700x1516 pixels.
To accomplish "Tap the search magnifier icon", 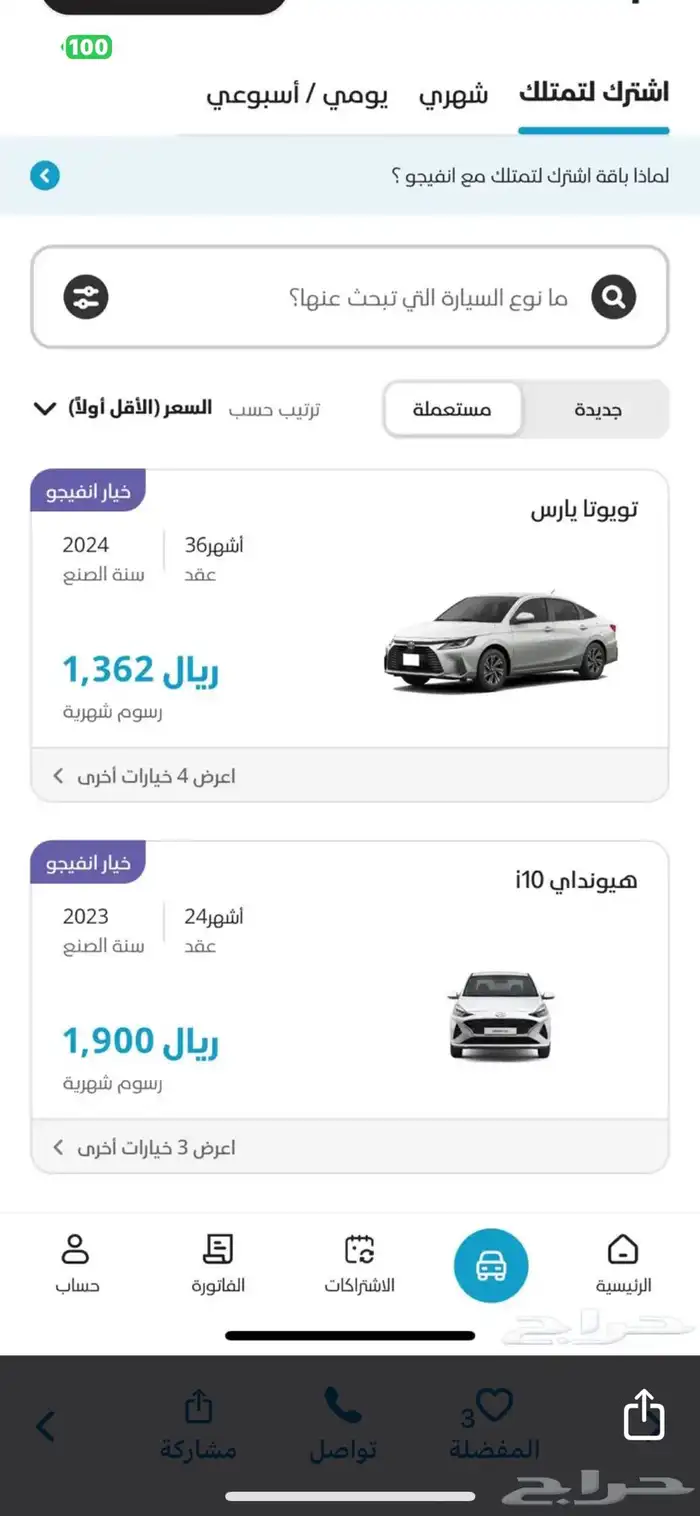I will tap(613, 297).
